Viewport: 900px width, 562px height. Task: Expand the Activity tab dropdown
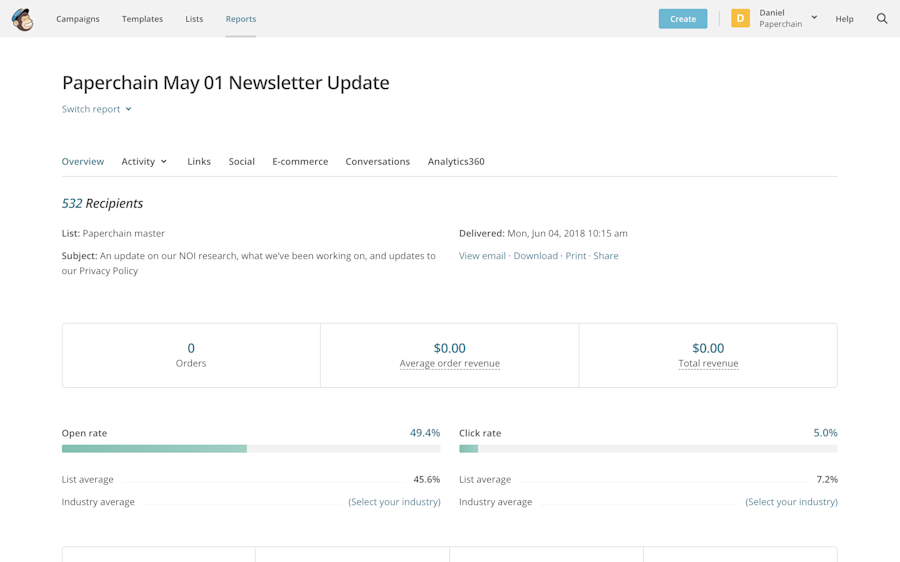click(144, 162)
